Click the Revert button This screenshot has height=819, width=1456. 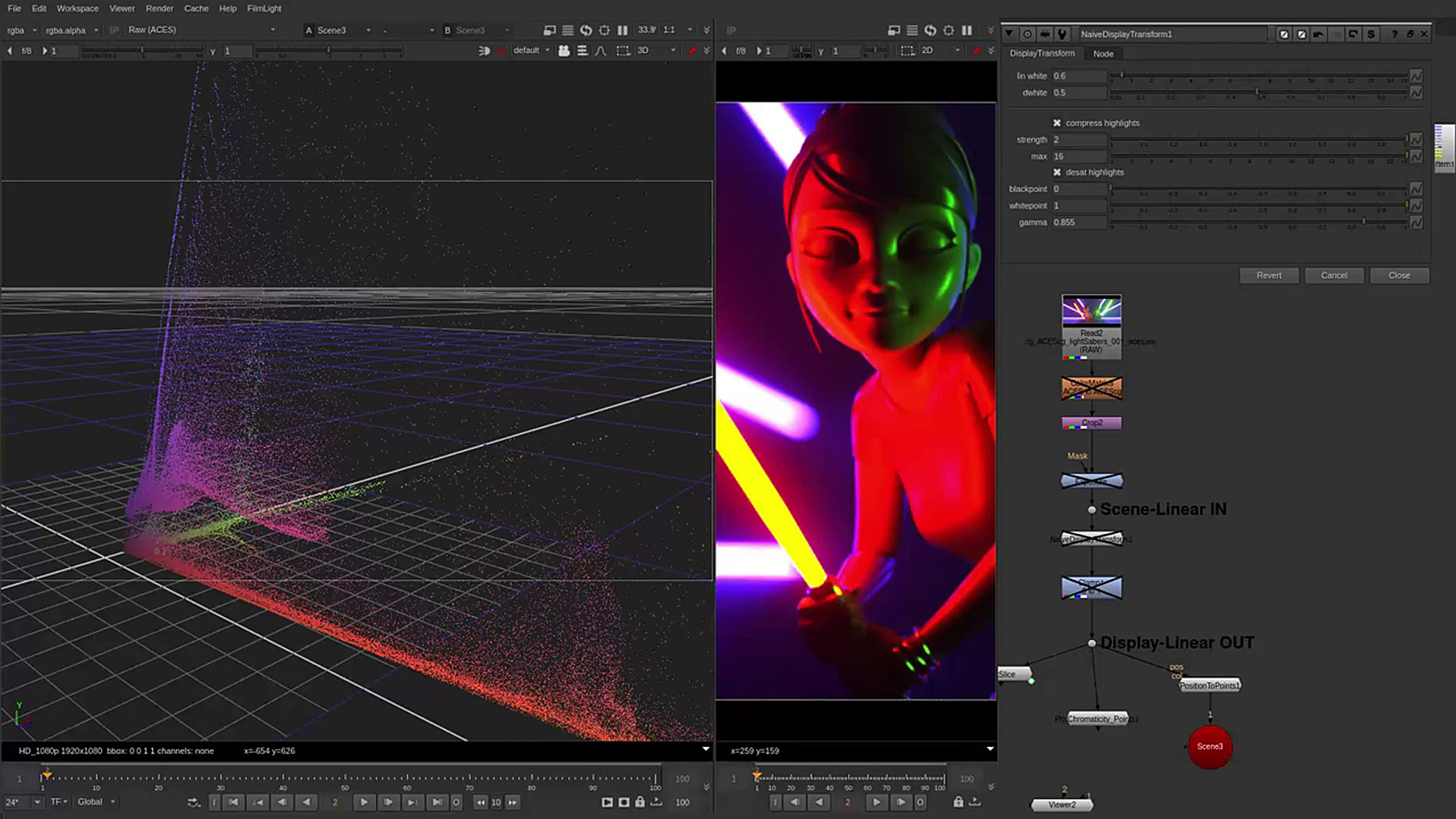click(x=1269, y=275)
